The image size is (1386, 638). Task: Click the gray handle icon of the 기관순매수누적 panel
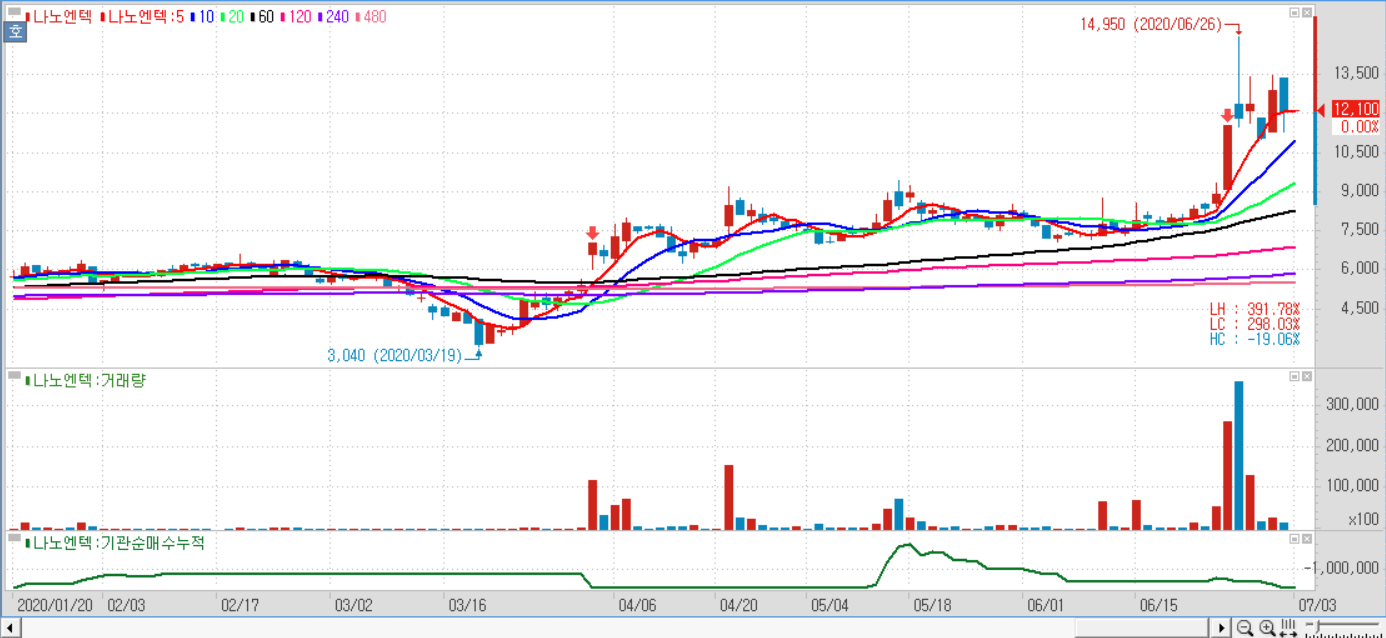pyautogui.click(x=15, y=538)
